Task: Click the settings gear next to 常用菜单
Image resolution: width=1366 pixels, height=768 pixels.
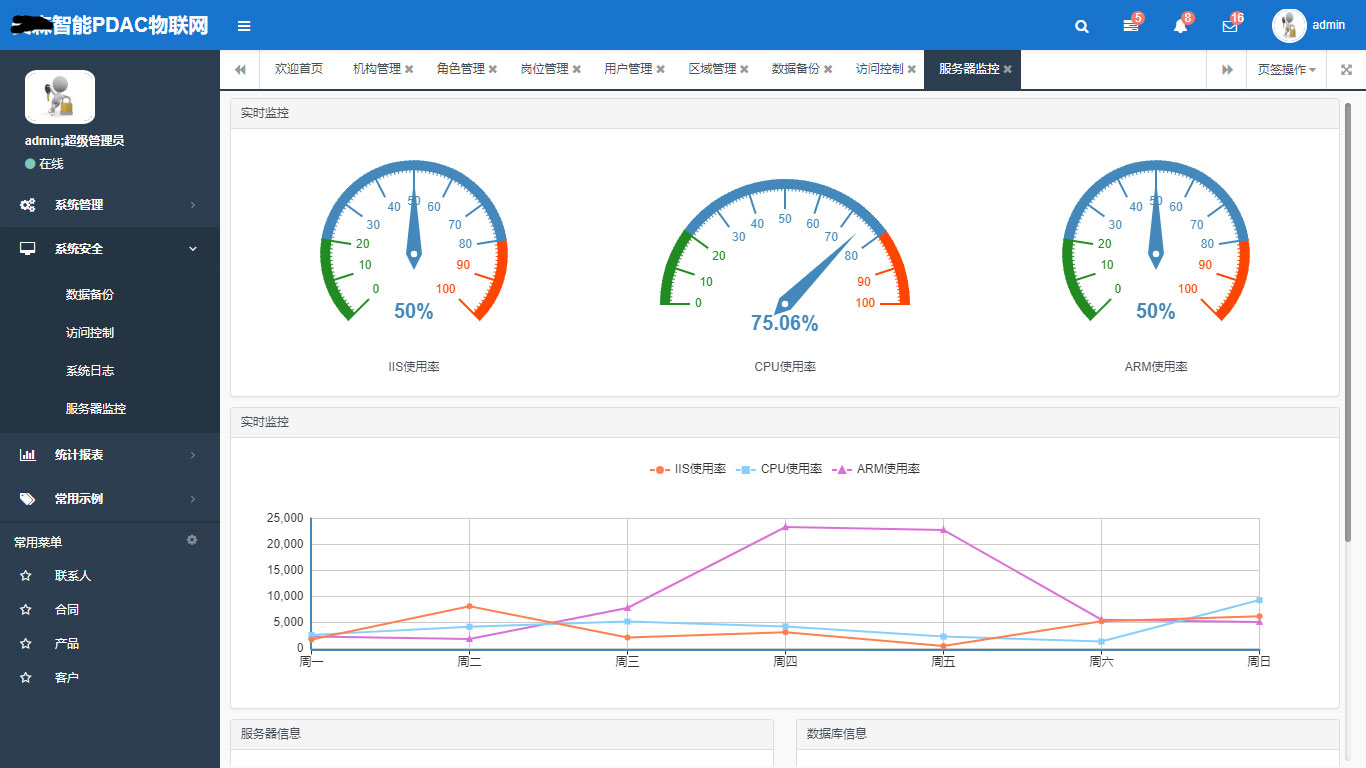Action: point(191,540)
